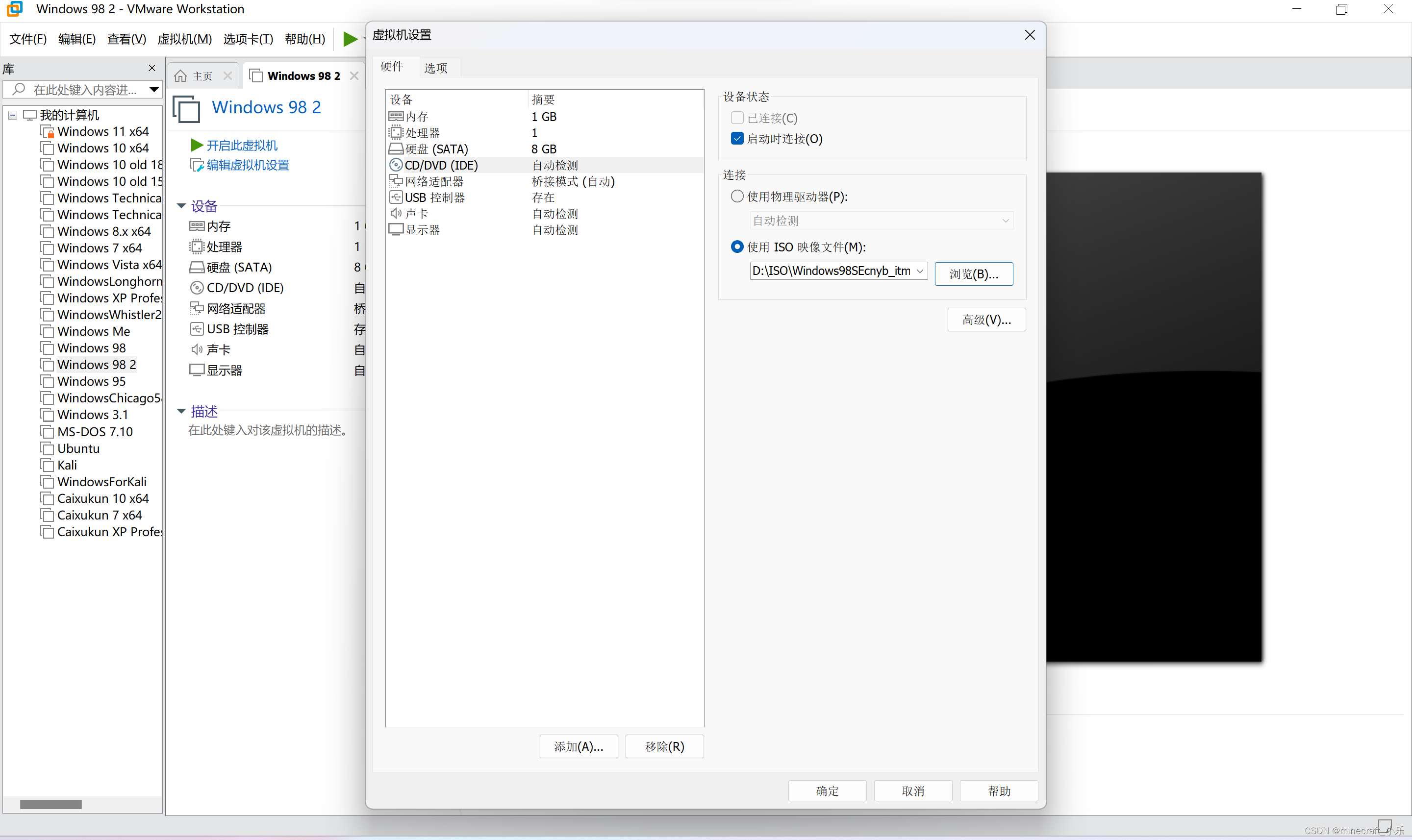The image size is (1412, 840).
Task: Switch to the 选项 tab
Action: [435, 68]
